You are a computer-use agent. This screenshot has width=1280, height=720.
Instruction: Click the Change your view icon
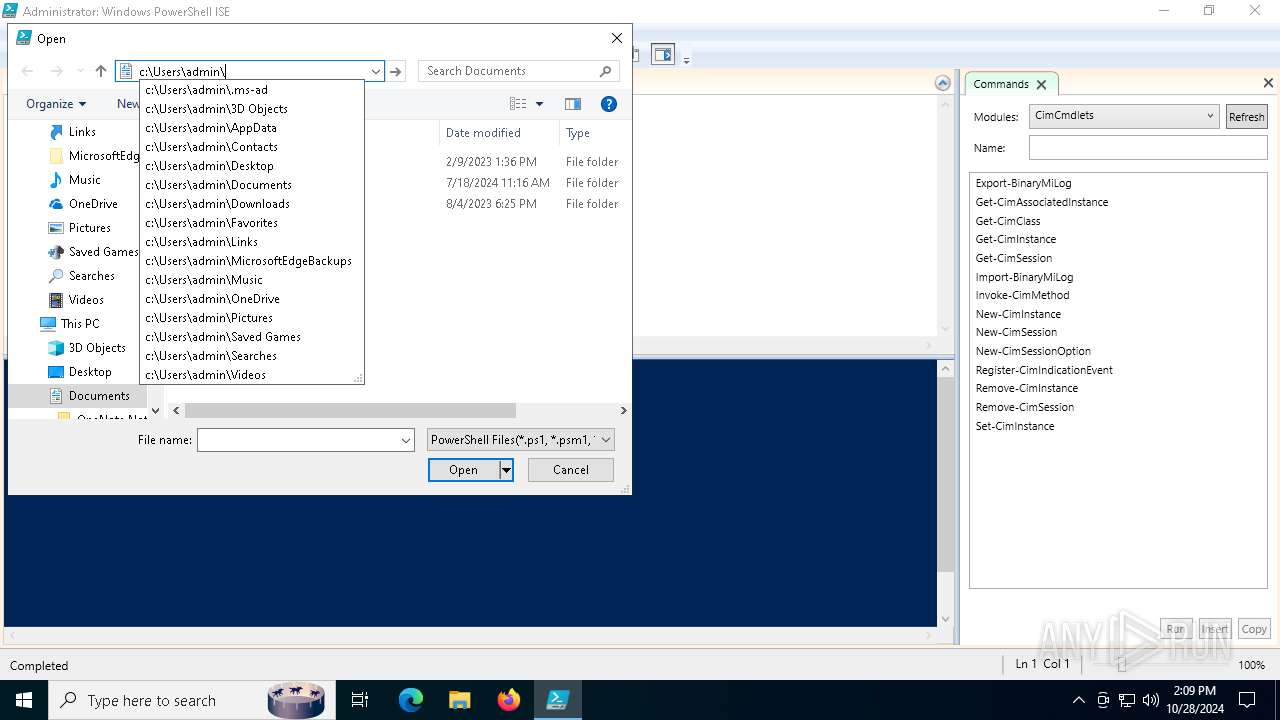(518, 104)
